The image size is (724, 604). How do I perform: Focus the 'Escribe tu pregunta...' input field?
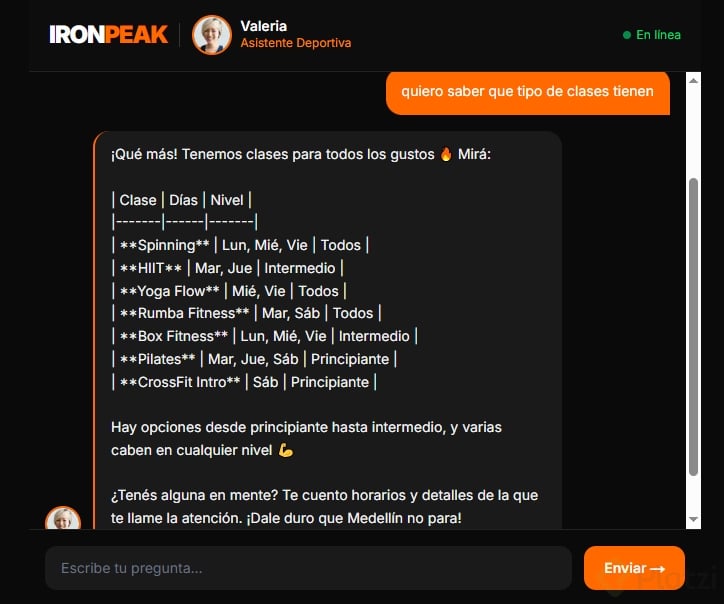click(308, 568)
